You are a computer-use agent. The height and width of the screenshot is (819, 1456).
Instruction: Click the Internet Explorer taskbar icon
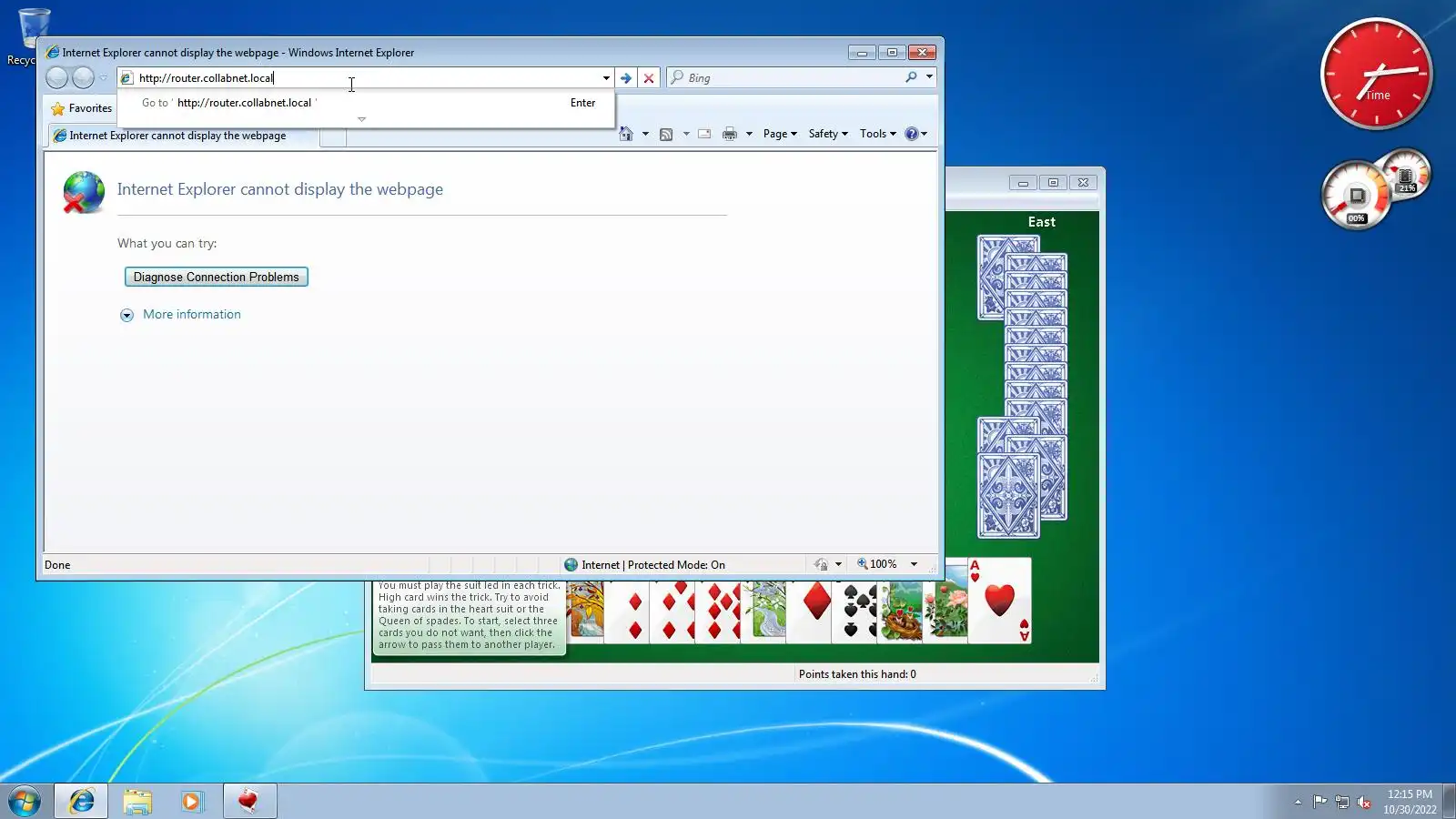[x=82, y=802]
